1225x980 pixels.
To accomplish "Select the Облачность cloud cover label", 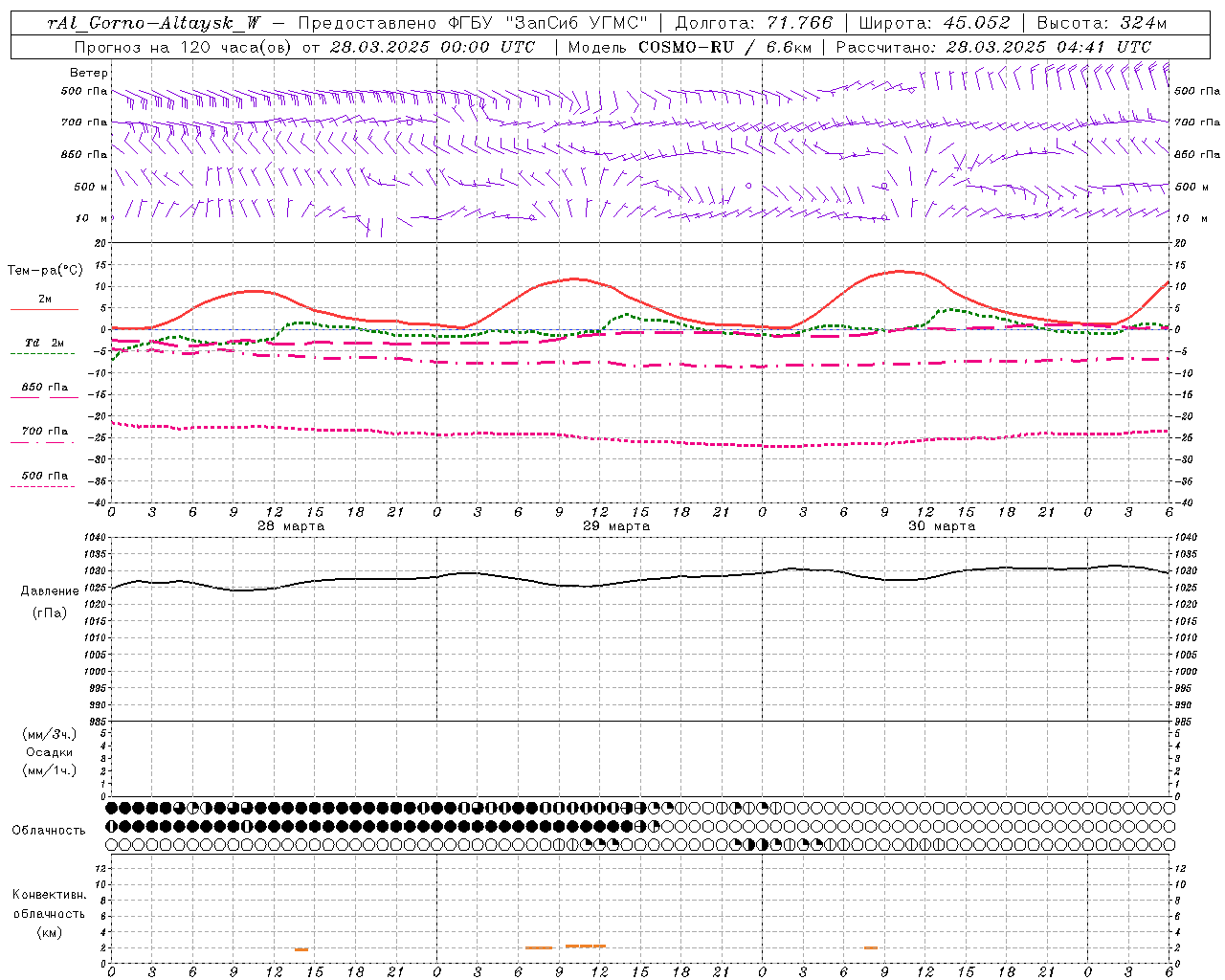I will (49, 831).
